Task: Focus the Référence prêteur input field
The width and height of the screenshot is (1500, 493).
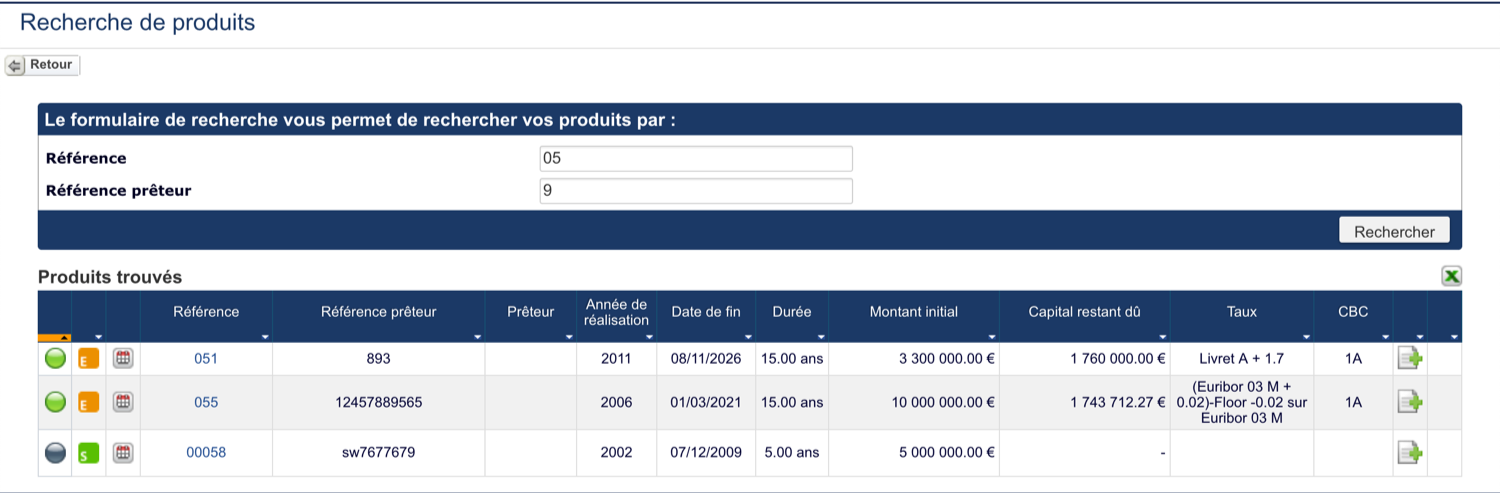Action: click(696, 190)
